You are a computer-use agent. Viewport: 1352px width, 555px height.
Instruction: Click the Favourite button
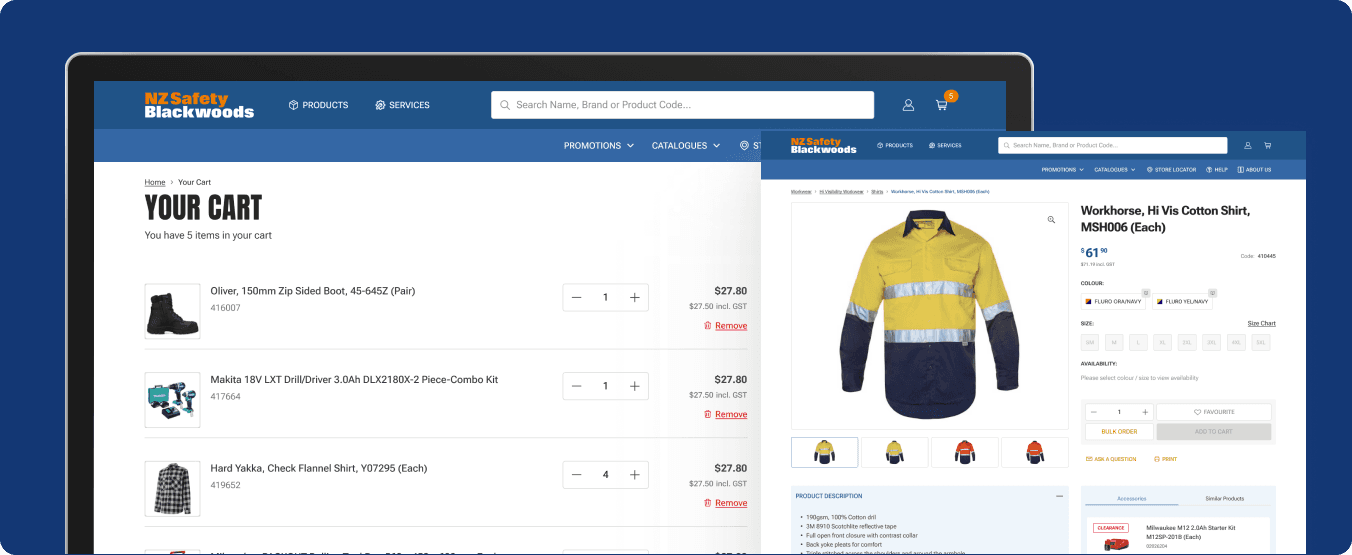1214,412
